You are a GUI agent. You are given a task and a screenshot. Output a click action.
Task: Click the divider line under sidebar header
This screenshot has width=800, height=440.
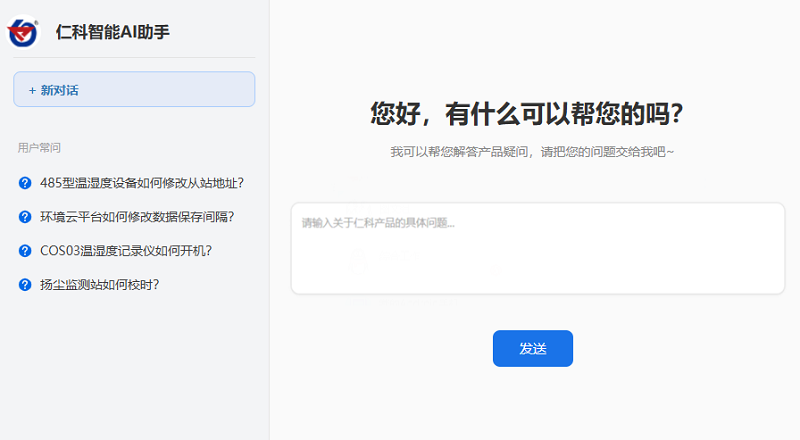134,58
